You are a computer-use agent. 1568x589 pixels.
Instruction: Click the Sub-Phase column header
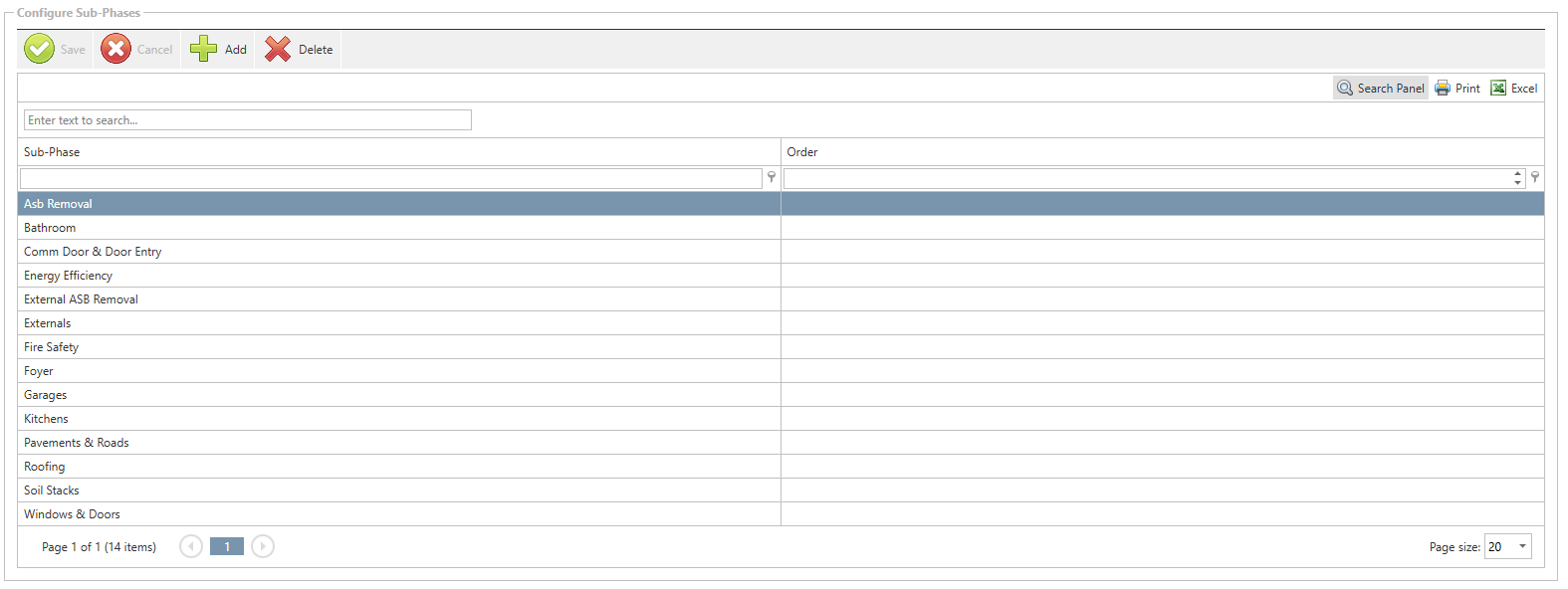[x=52, y=152]
